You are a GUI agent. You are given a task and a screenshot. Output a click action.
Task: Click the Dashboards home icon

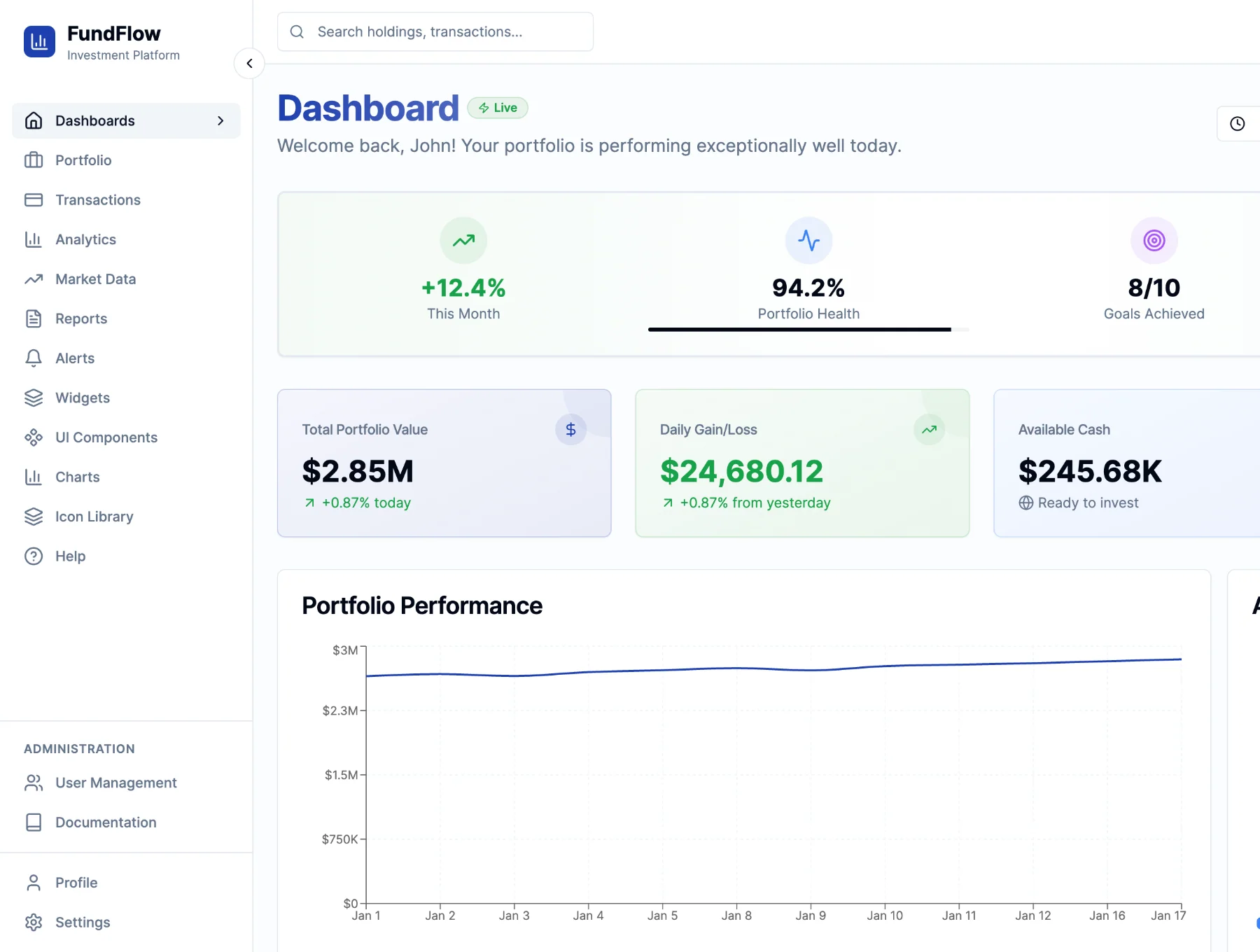[34, 121]
